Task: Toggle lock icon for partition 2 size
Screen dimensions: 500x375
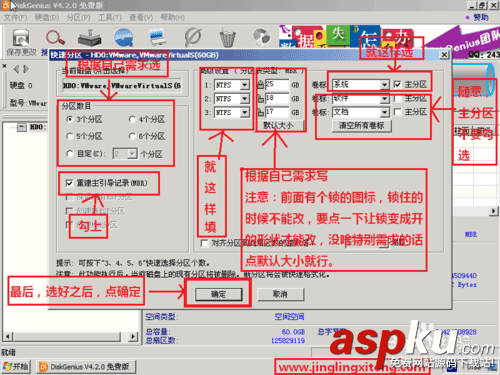Action: click(261, 98)
